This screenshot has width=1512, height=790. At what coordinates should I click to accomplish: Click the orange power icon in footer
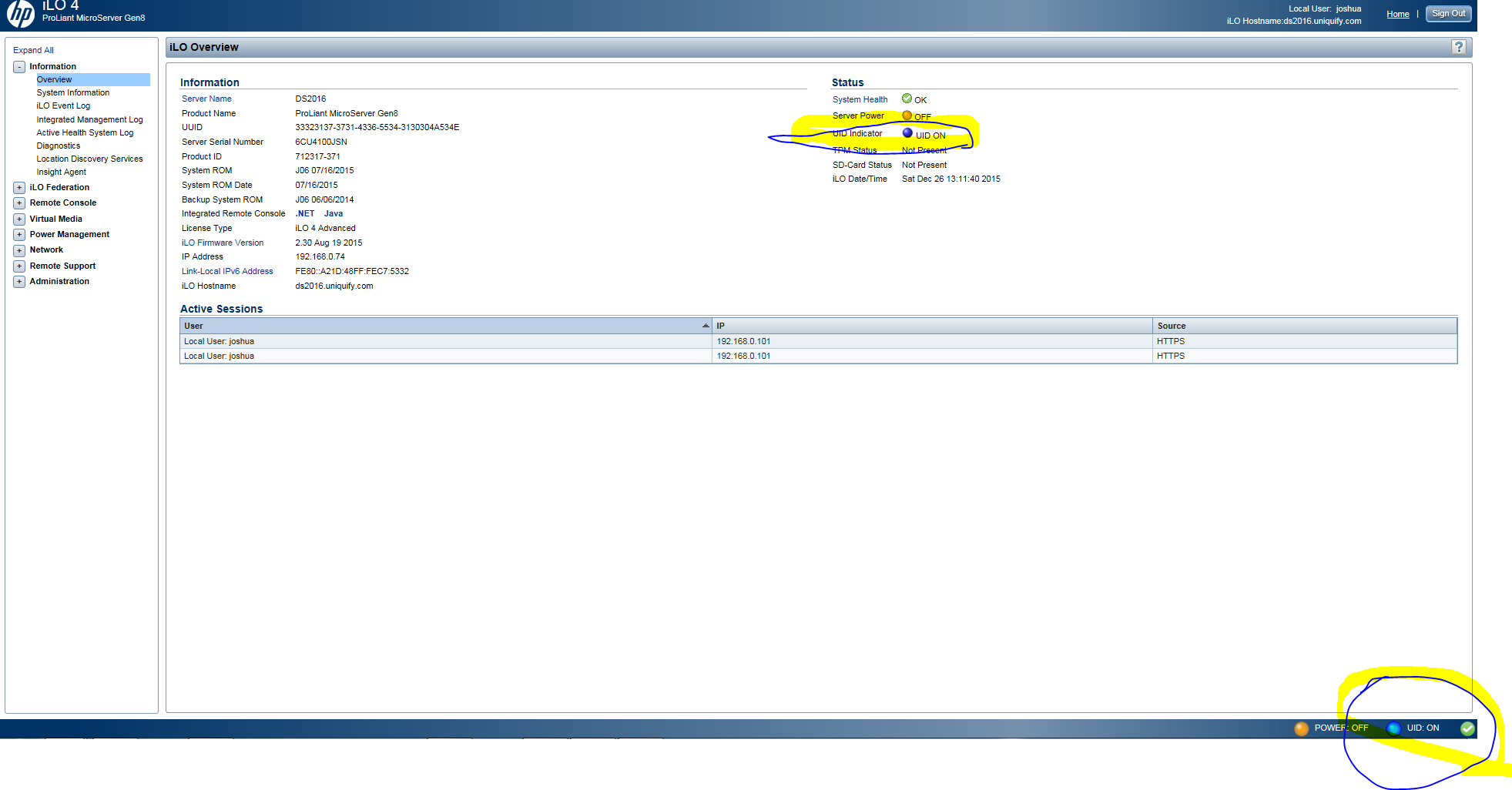coord(1301,728)
